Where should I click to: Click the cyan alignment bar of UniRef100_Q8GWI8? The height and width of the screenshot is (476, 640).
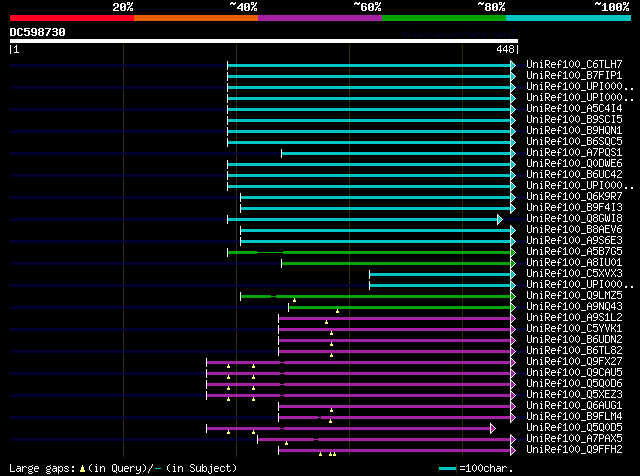362,220
